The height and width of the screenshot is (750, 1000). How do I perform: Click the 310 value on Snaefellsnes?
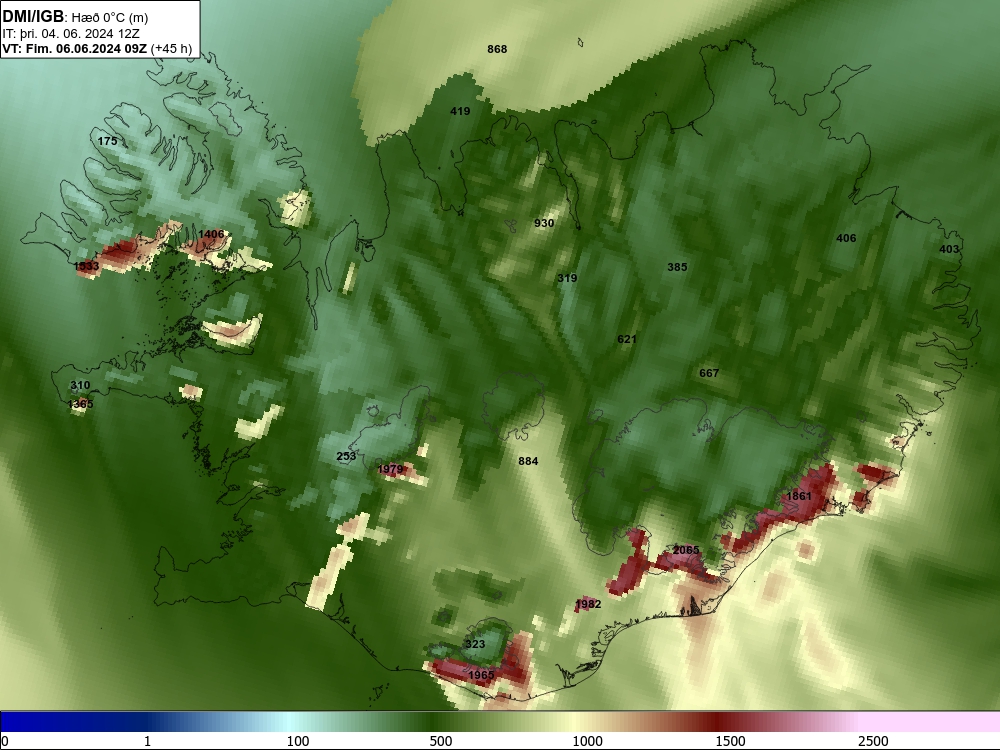pos(80,385)
